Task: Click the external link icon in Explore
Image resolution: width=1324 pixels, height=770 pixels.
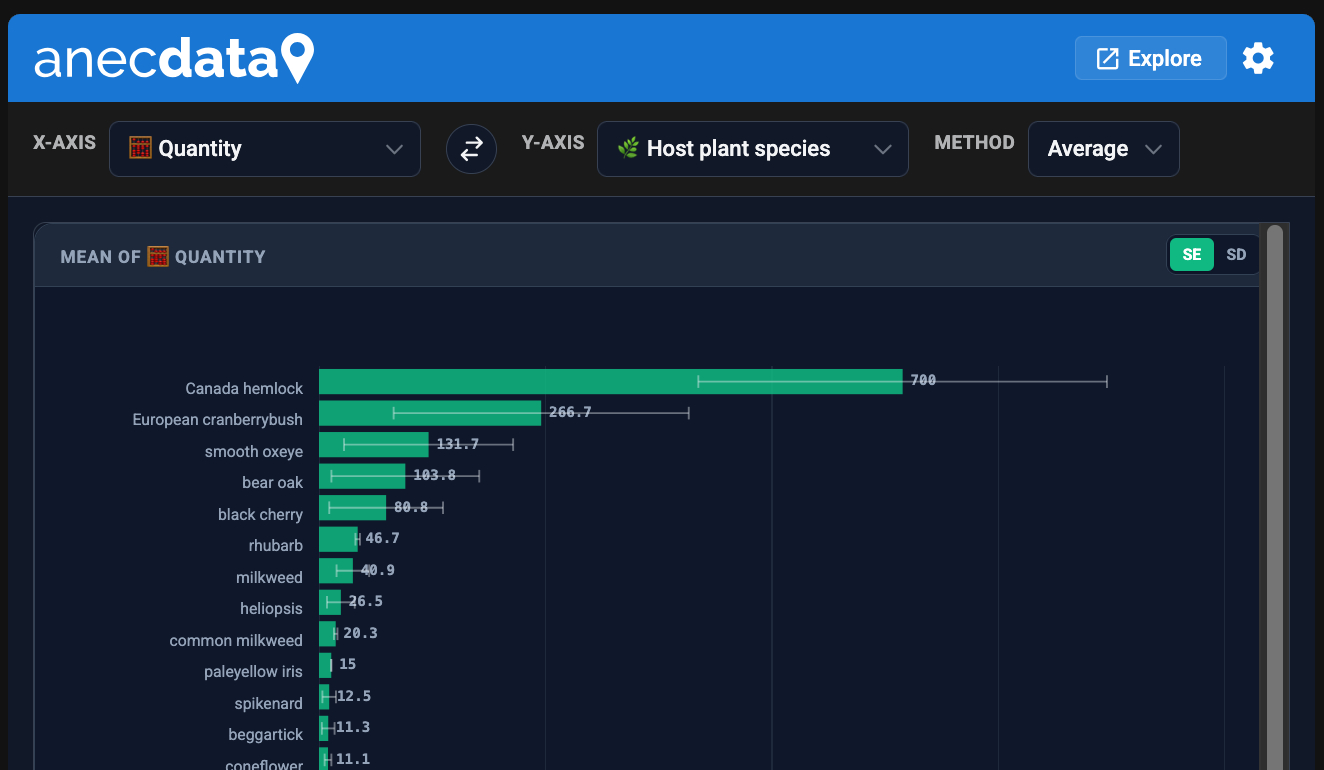Action: coord(1107,59)
